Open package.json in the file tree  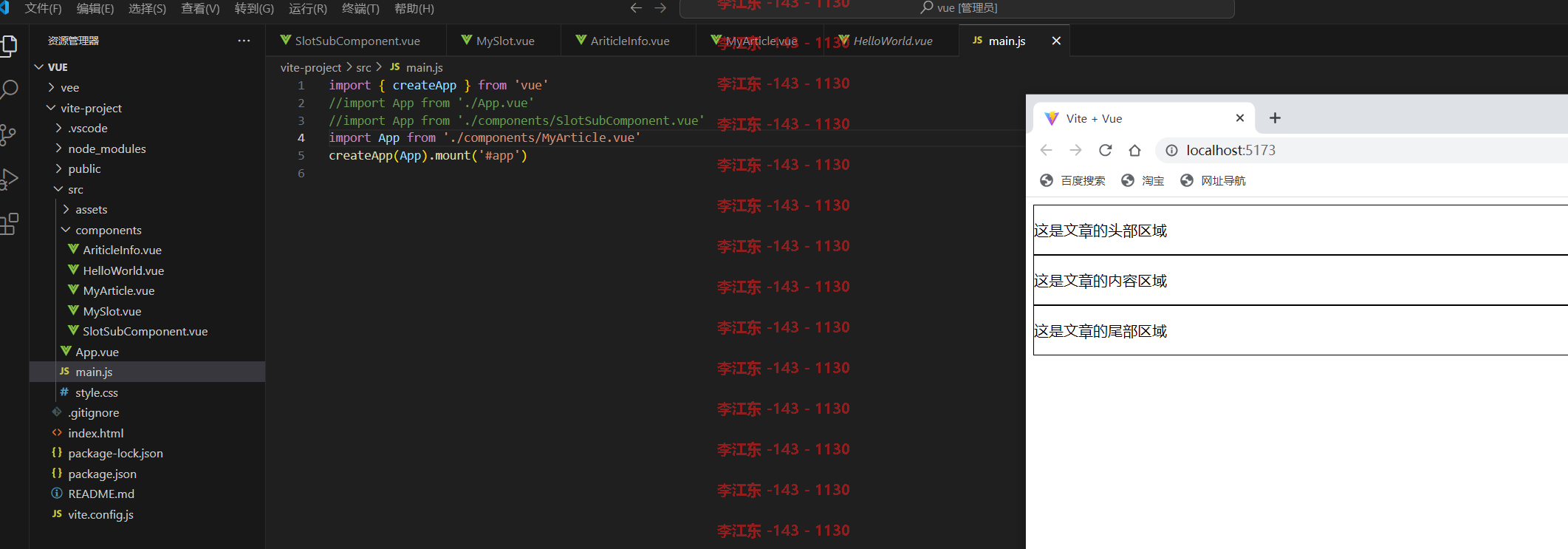coord(147,474)
